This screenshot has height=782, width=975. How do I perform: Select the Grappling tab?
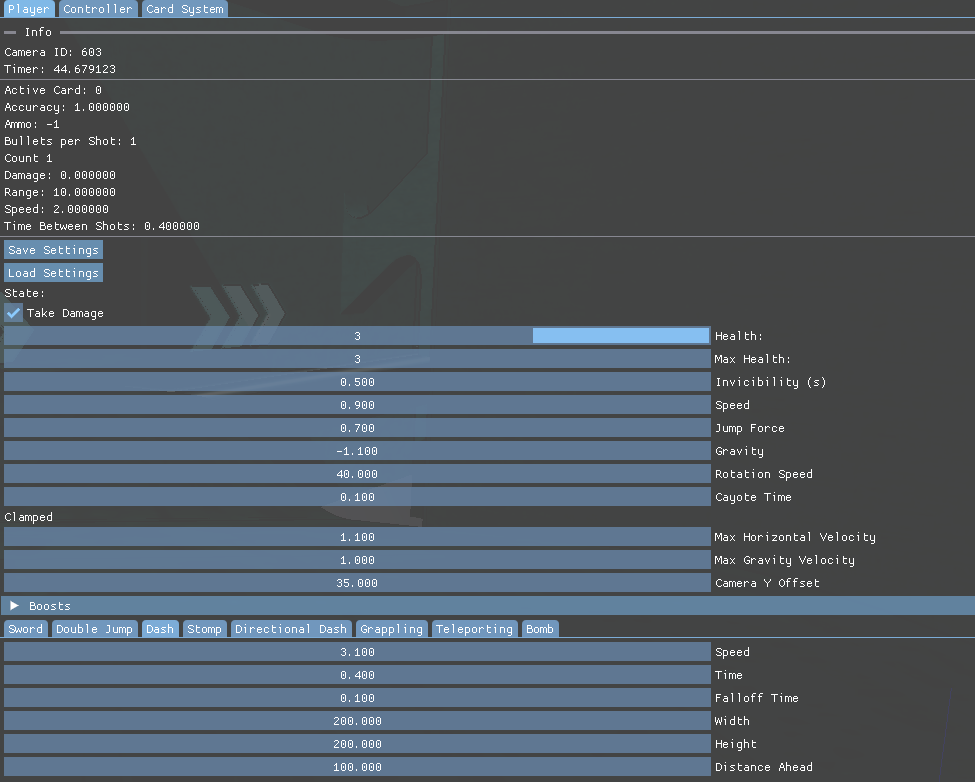pos(392,629)
